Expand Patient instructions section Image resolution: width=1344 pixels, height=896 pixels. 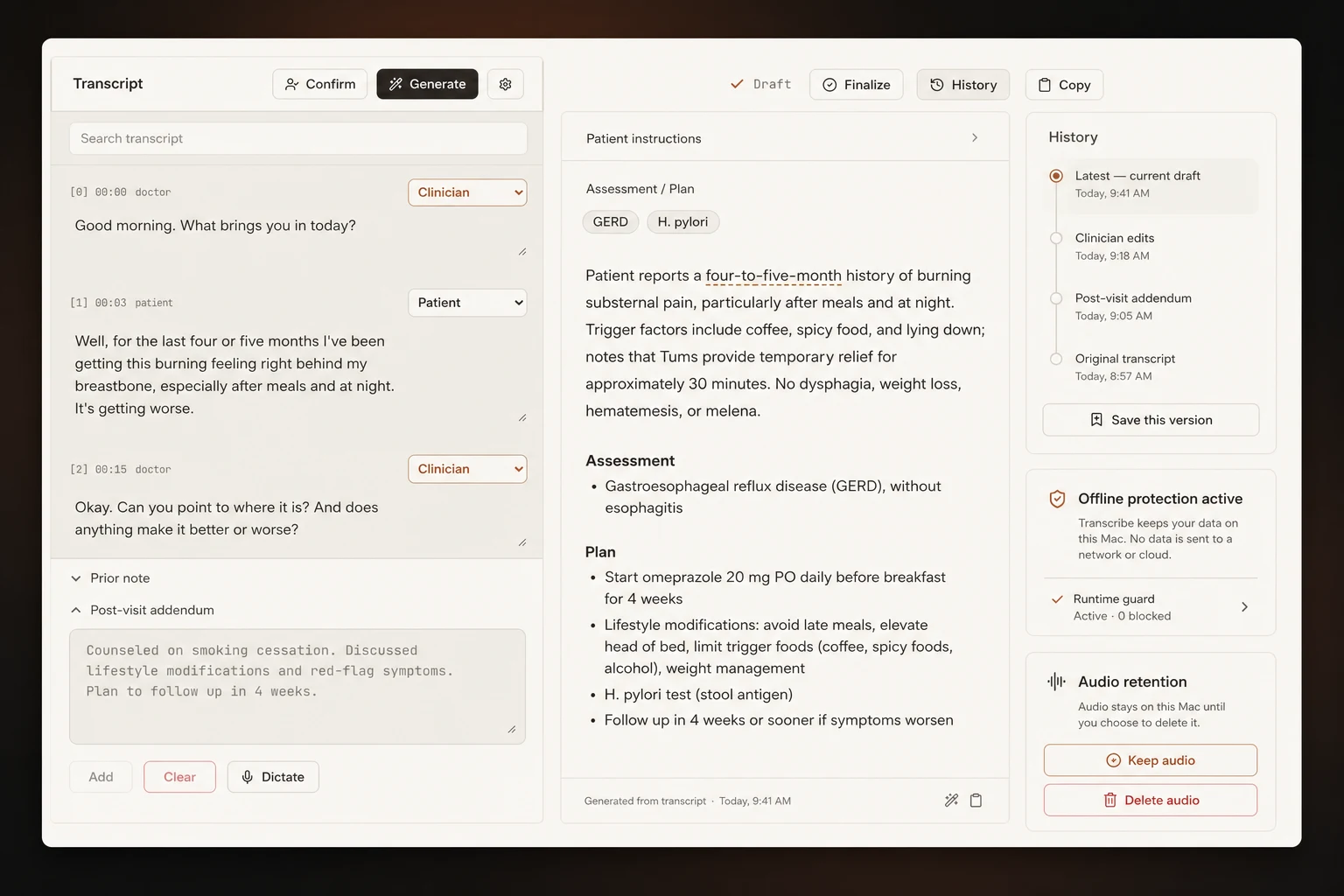pyautogui.click(x=785, y=138)
